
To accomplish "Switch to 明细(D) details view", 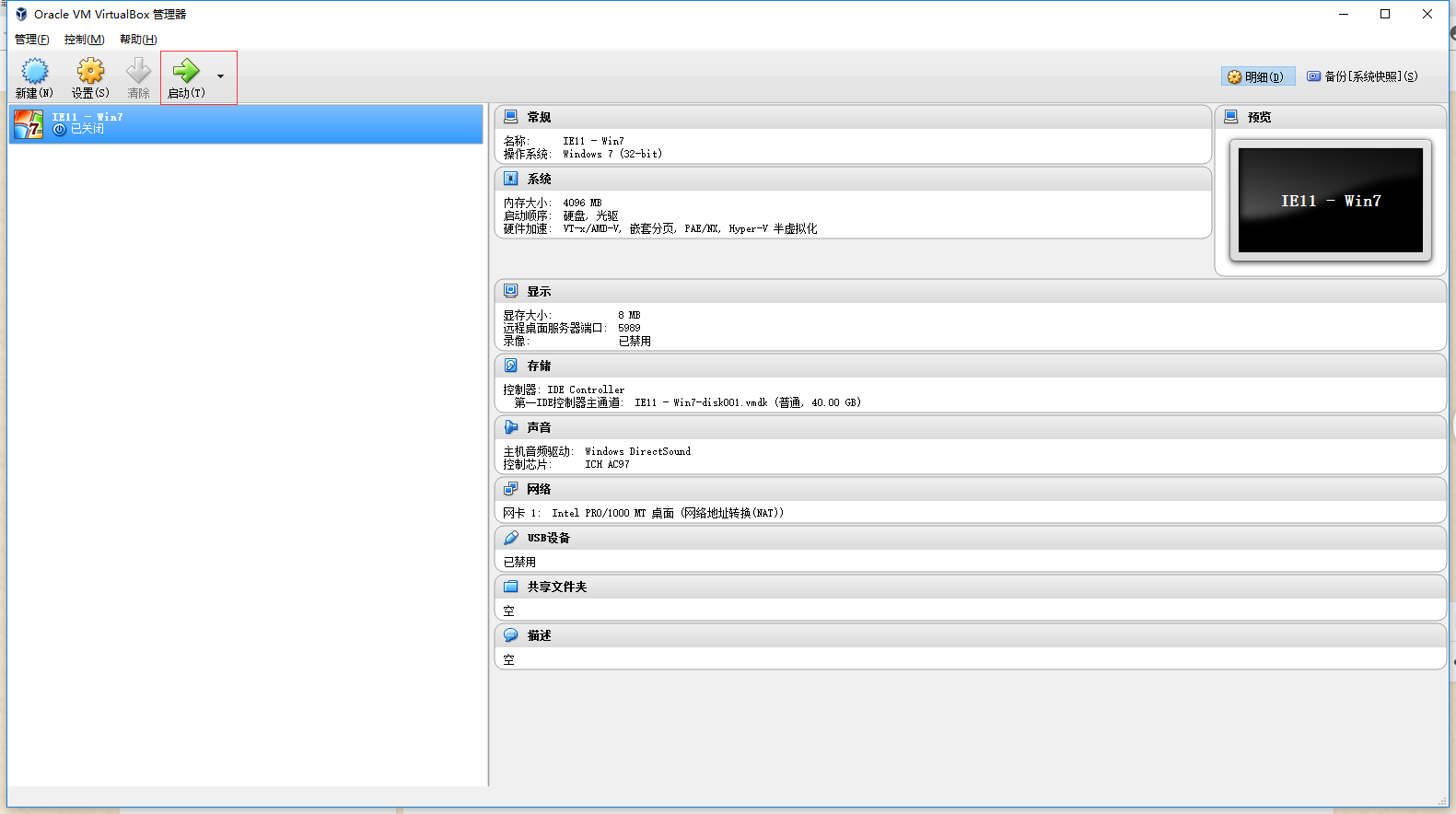I will pyautogui.click(x=1258, y=76).
